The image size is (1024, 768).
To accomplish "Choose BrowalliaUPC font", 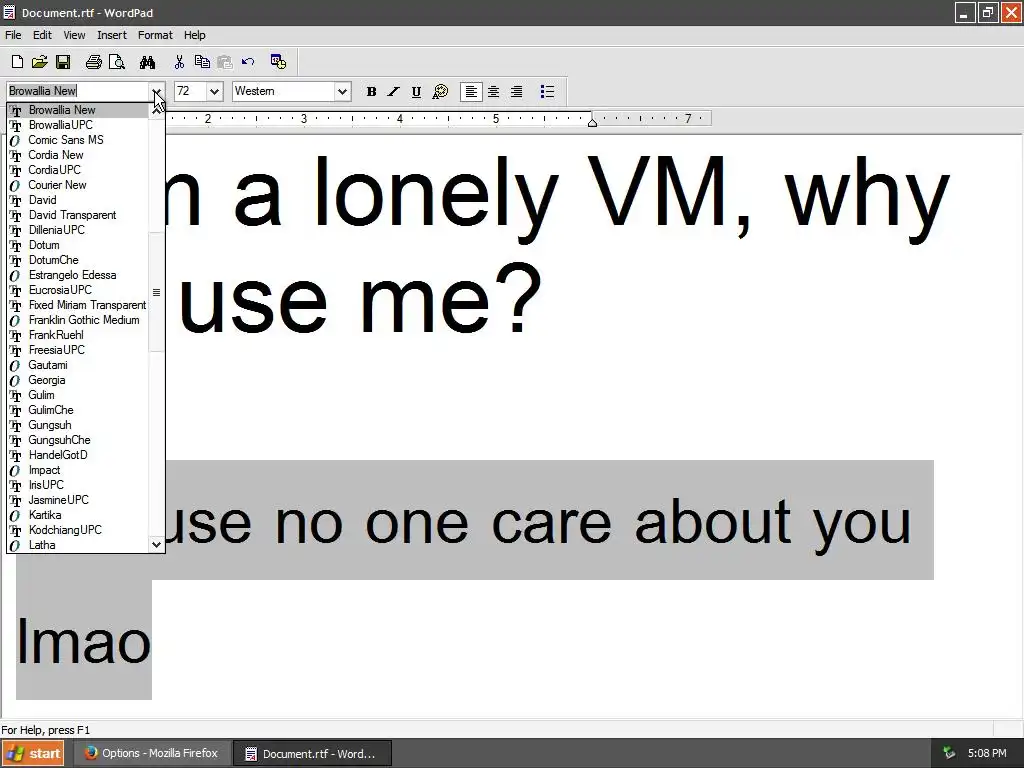I will point(78,125).
